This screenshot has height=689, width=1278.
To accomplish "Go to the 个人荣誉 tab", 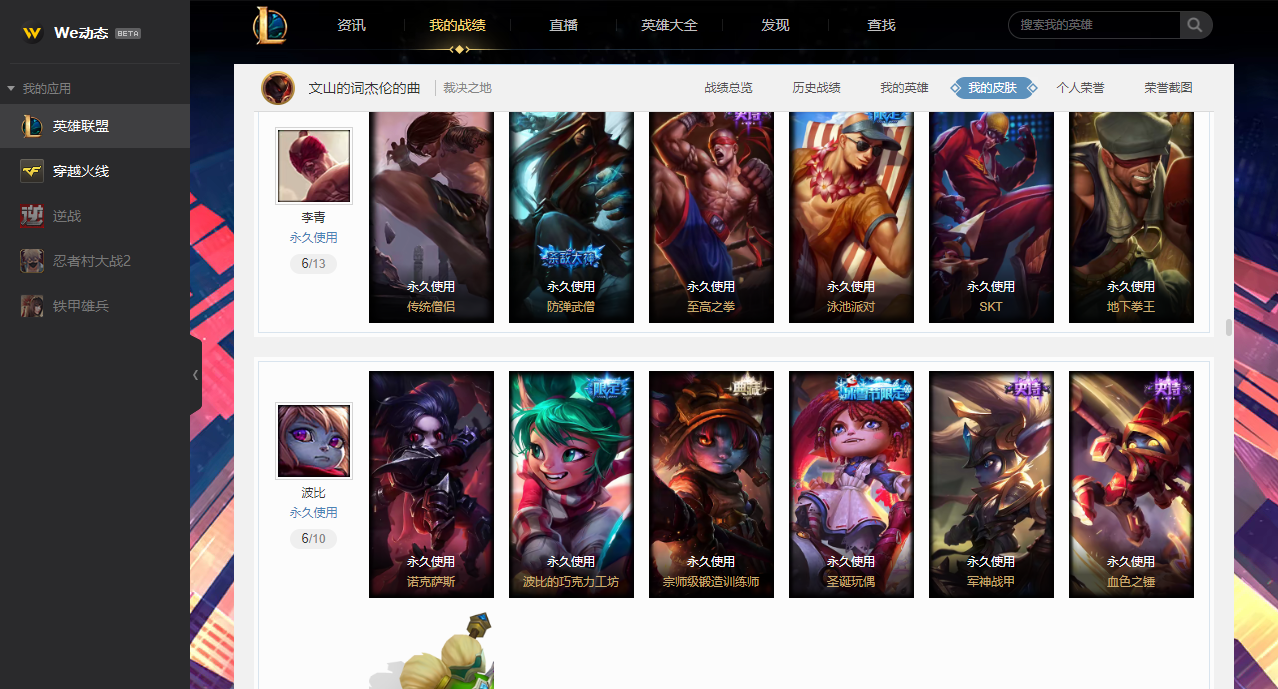I will pos(1080,88).
